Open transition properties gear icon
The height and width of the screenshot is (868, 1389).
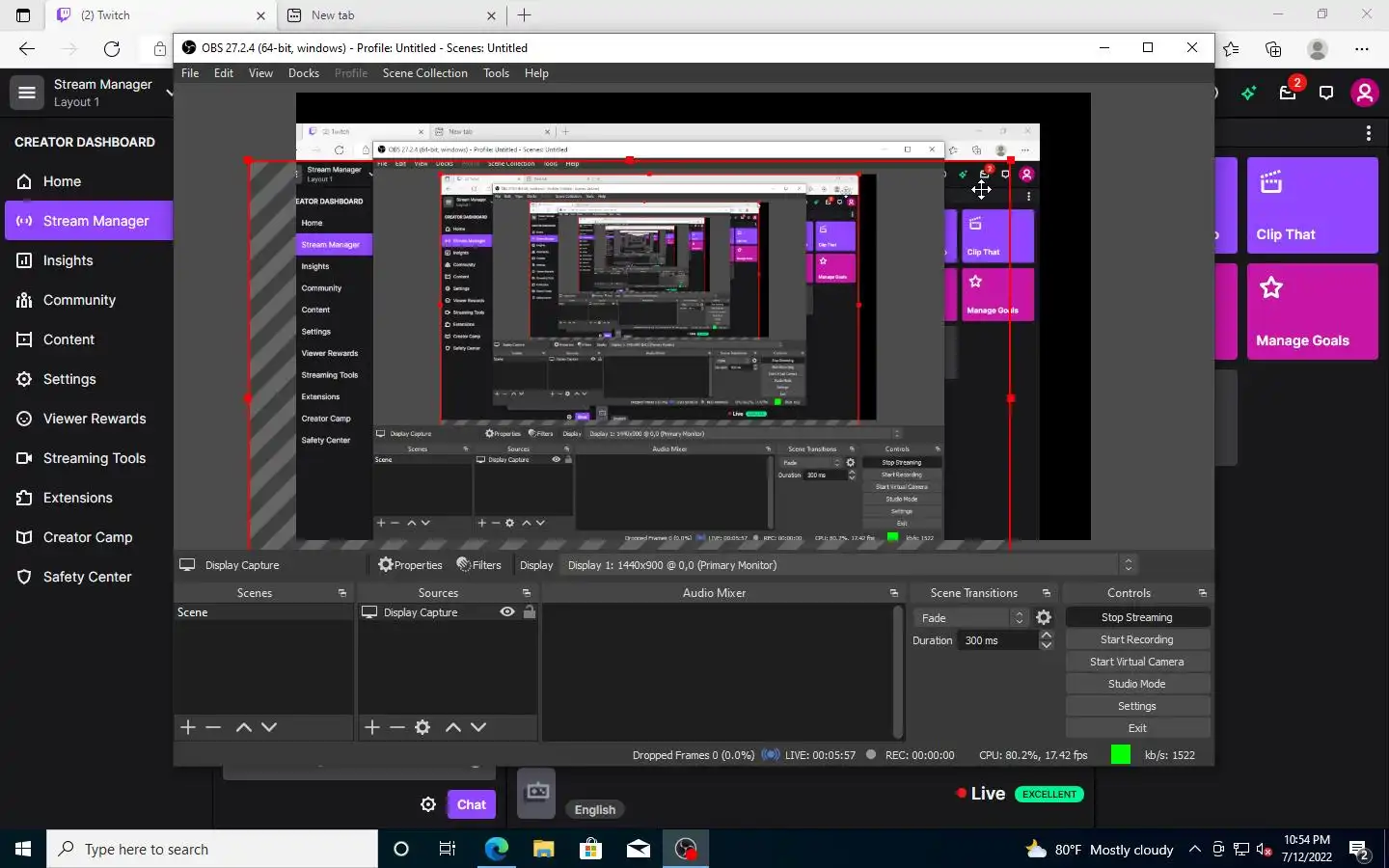(x=1044, y=618)
